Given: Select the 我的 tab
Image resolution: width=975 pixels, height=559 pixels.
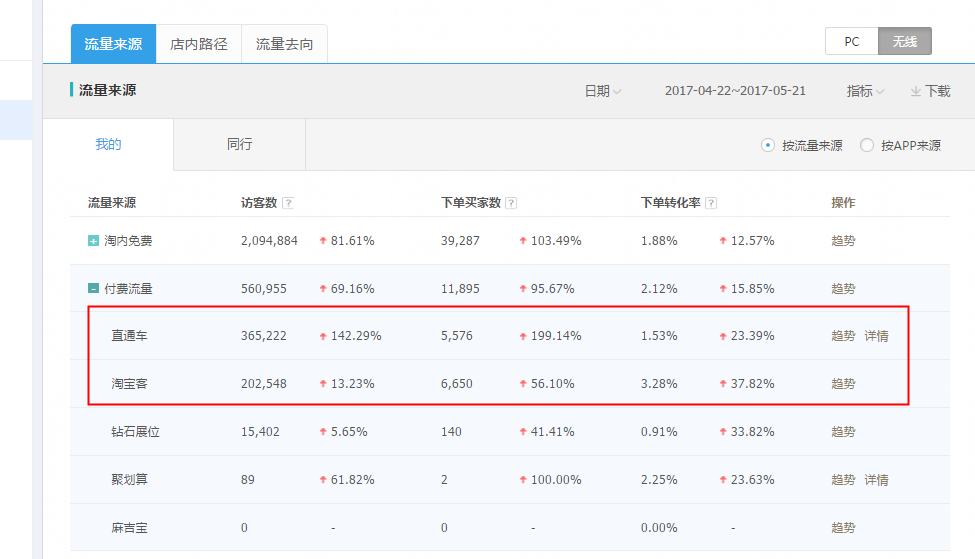Looking at the screenshot, I should (x=108, y=144).
